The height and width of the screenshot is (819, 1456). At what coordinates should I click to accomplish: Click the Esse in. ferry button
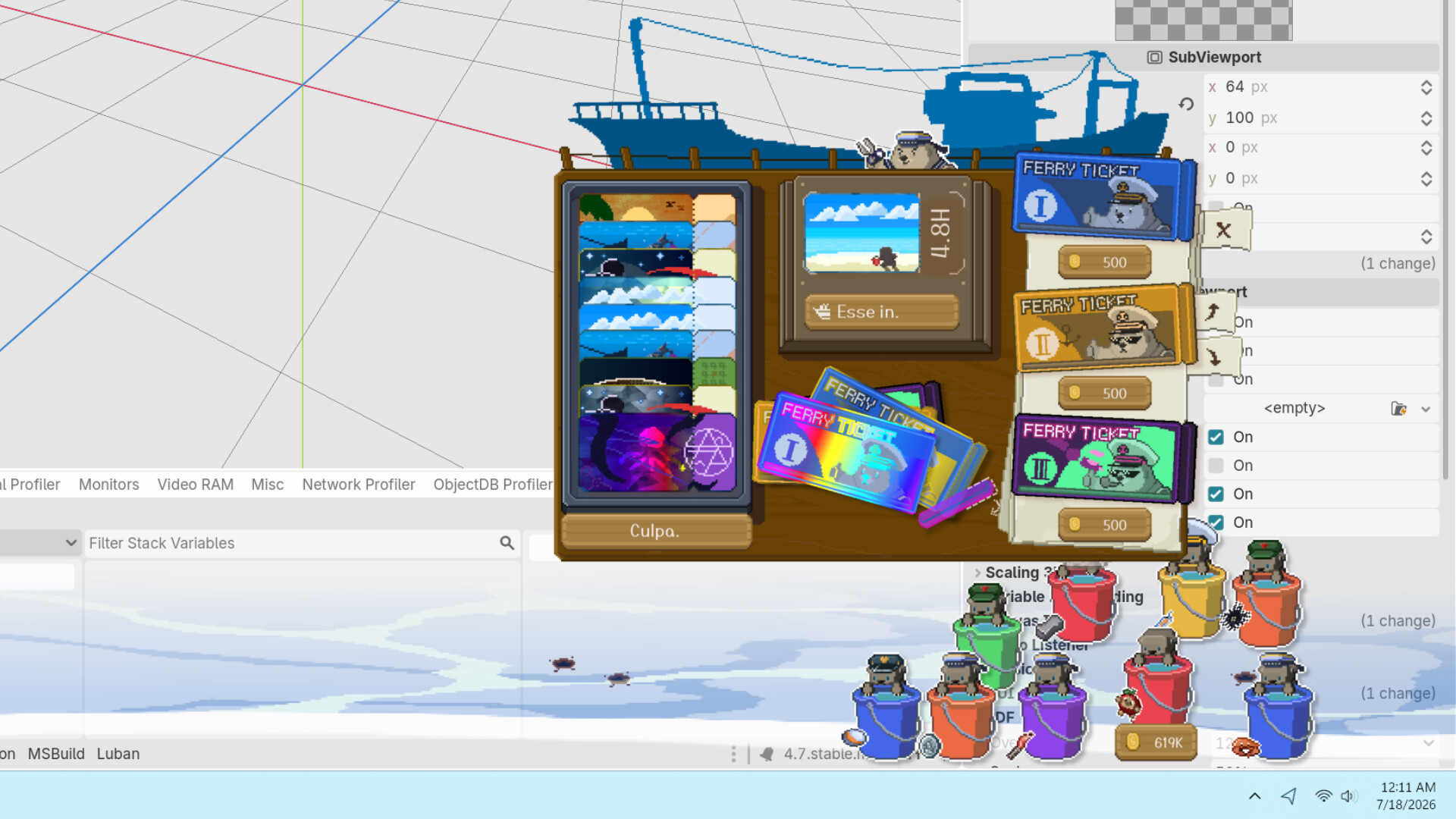(882, 312)
